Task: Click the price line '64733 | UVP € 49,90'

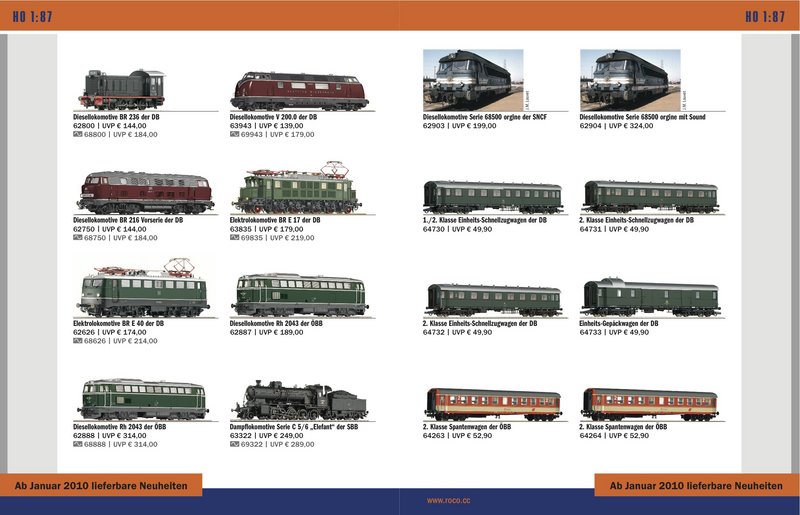Action: [x=614, y=332]
